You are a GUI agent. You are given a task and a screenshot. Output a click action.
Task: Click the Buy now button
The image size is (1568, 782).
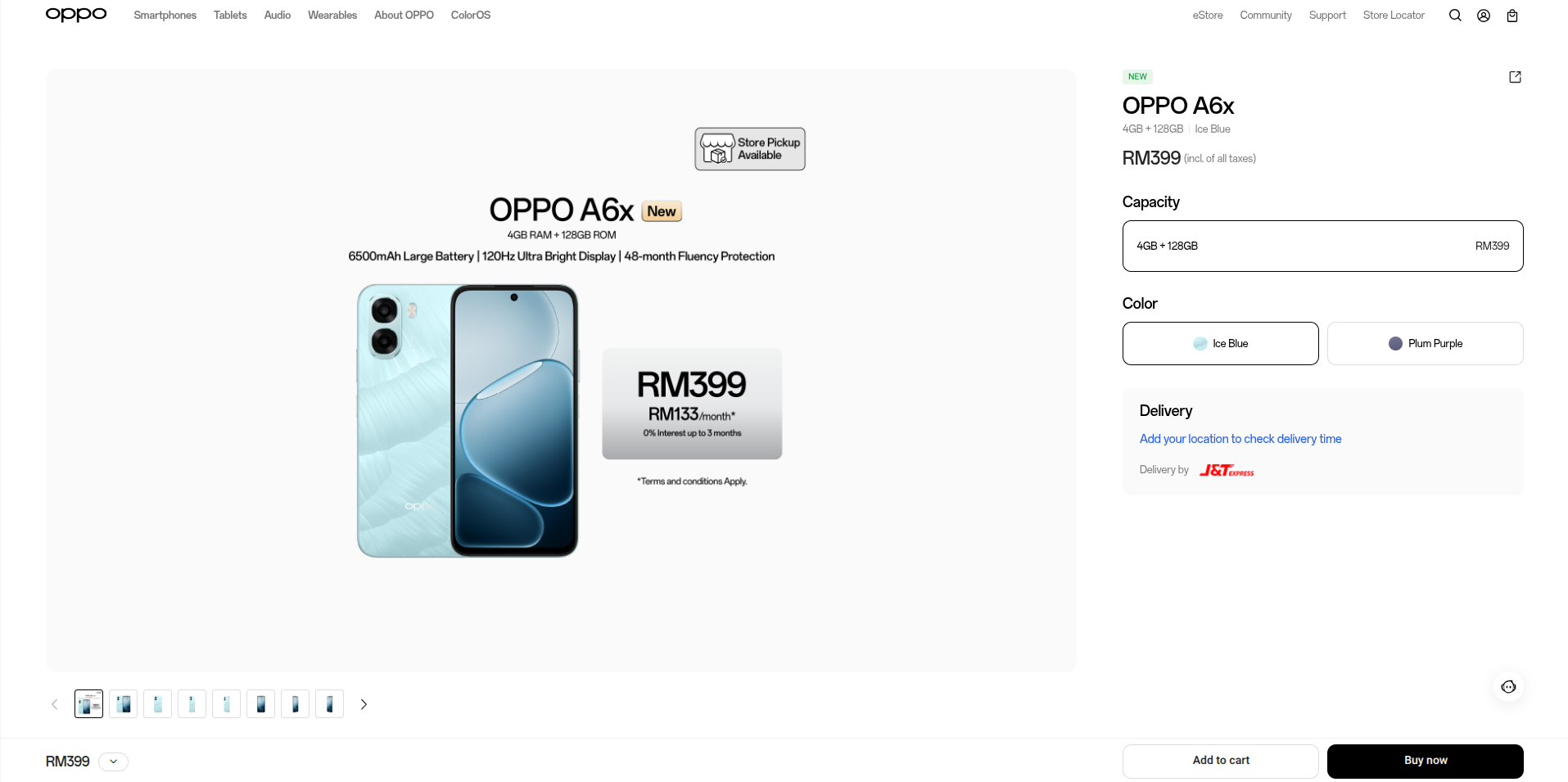[x=1425, y=761]
